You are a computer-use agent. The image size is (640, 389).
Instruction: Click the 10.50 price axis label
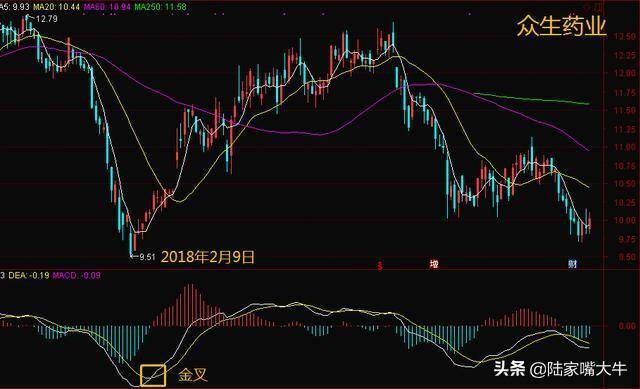[x=625, y=184]
